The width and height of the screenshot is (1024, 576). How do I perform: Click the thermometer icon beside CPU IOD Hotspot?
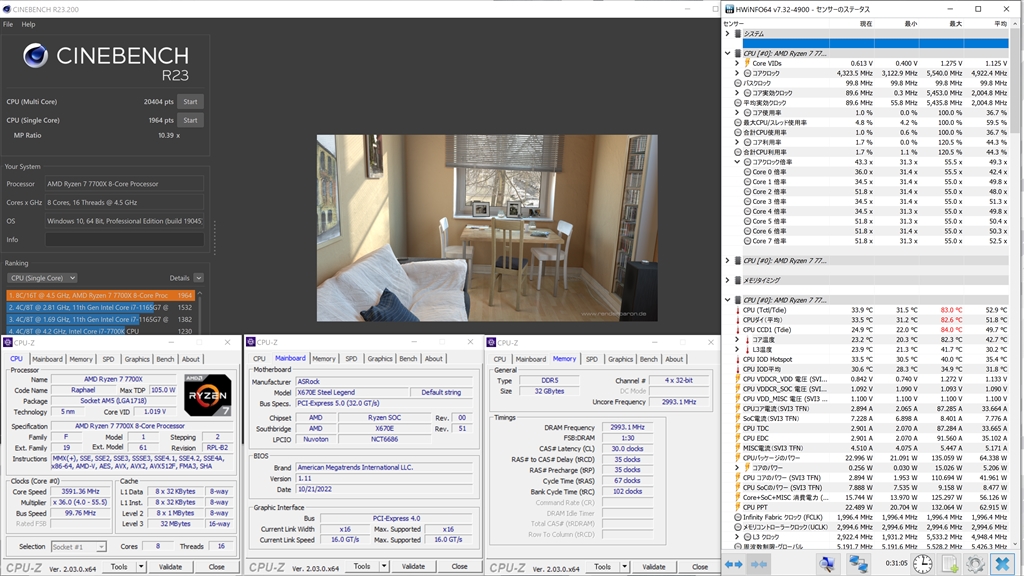point(738,359)
